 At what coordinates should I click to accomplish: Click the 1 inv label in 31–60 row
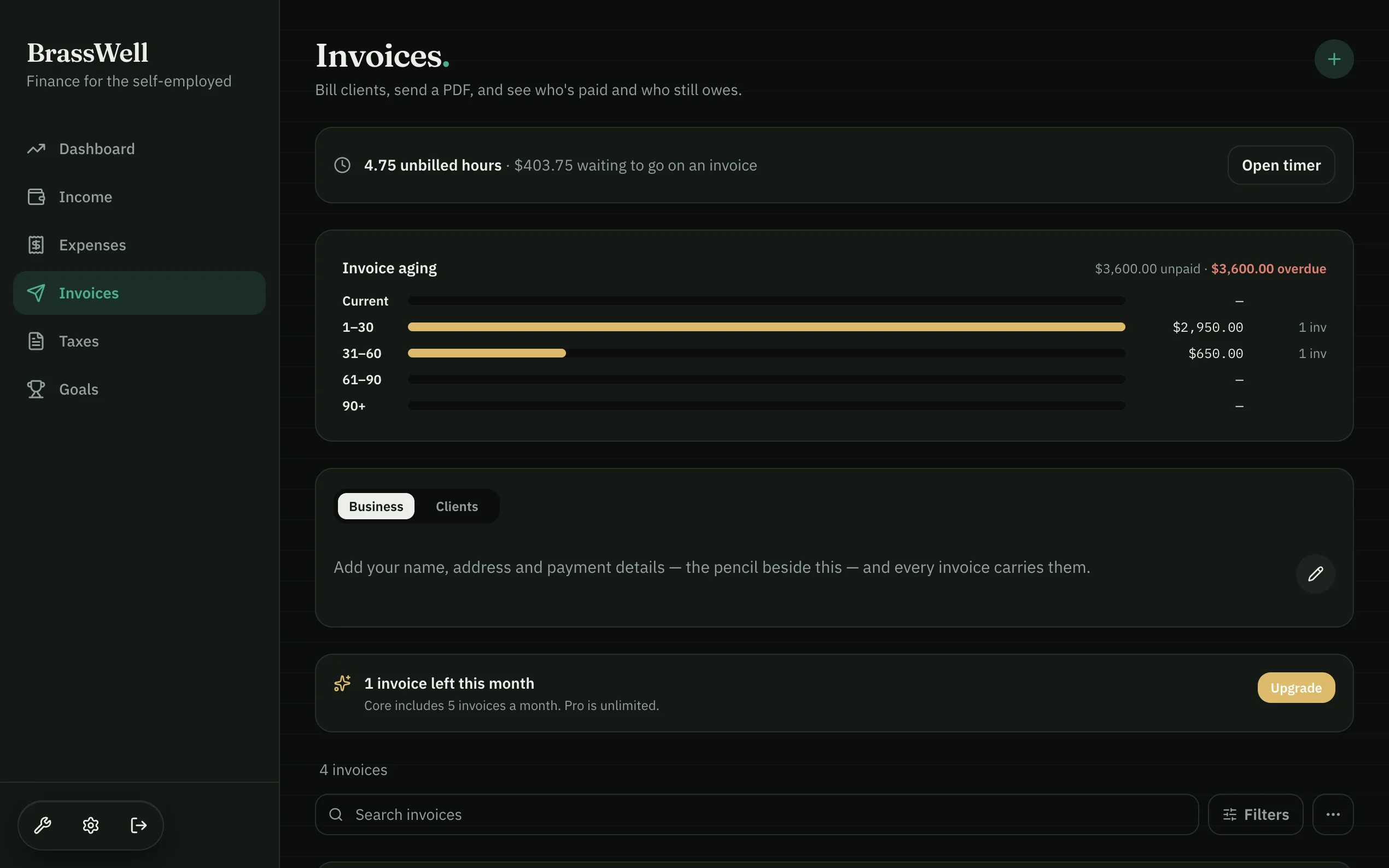pos(1311,354)
